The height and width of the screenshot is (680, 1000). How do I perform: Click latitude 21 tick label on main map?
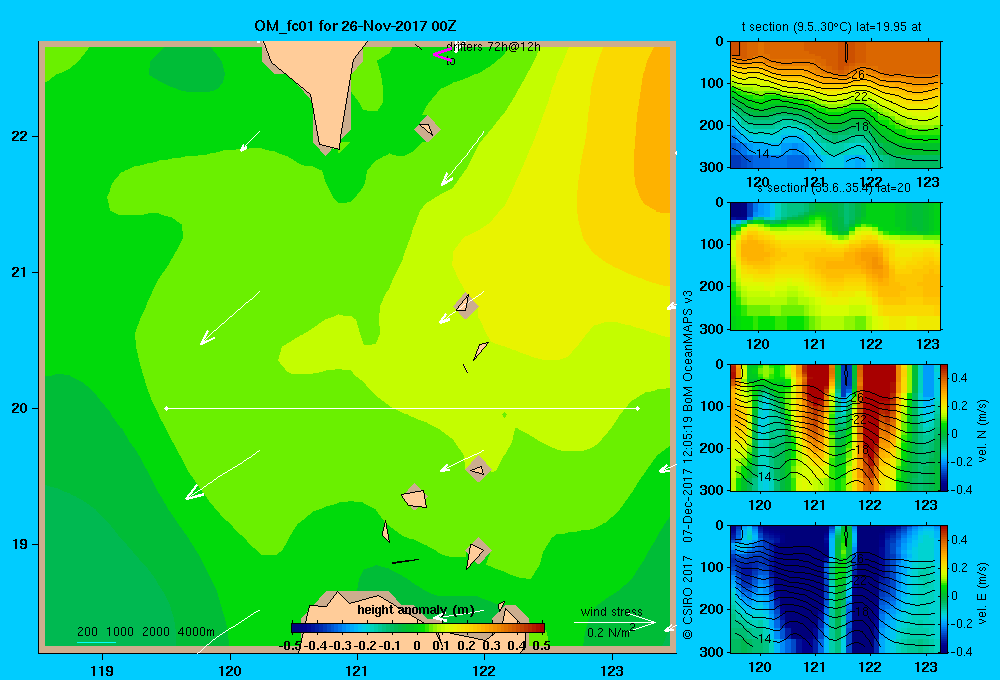tap(20, 272)
